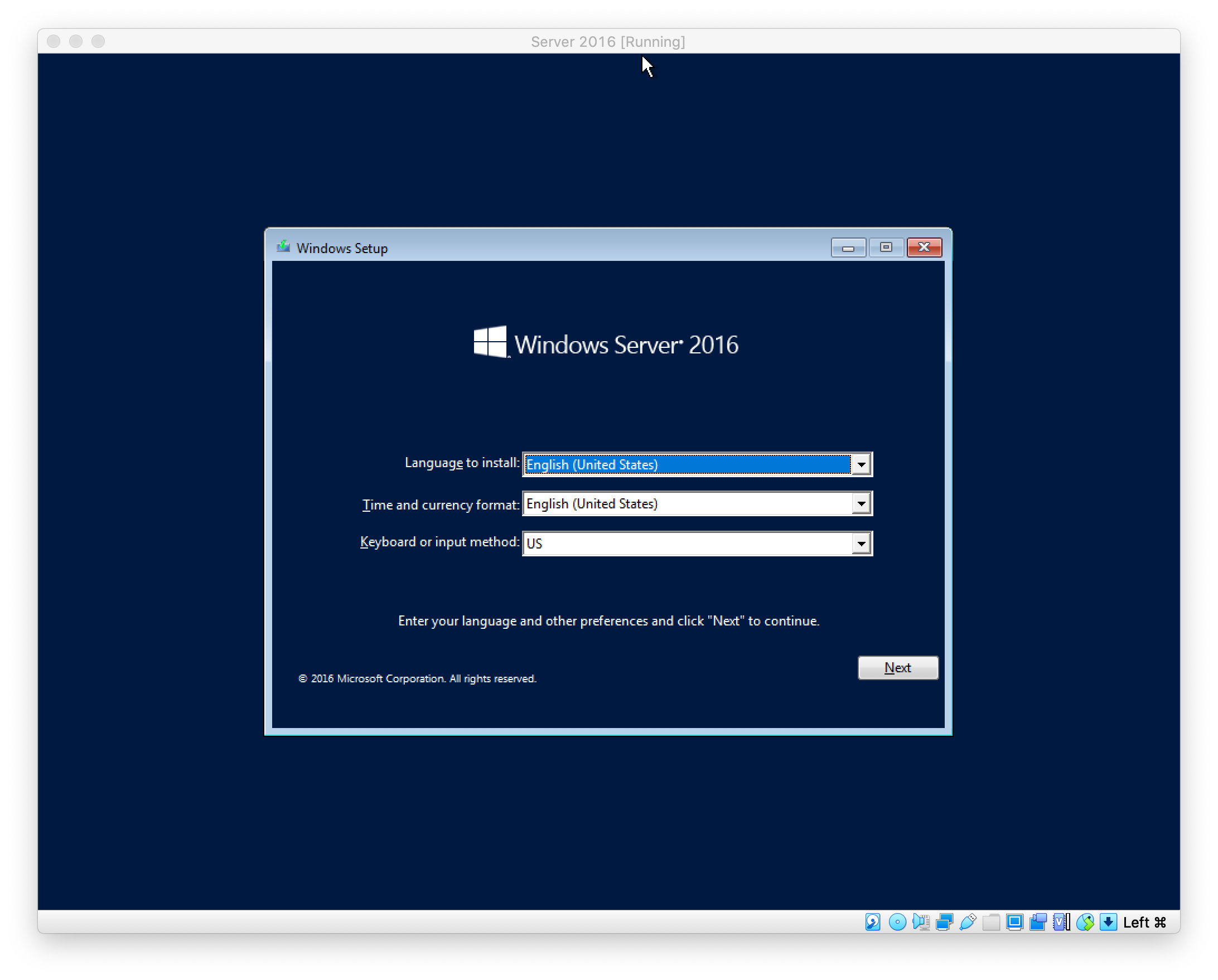This screenshot has height=980, width=1218.
Task: Expand the Language to install dropdown
Action: coord(860,464)
